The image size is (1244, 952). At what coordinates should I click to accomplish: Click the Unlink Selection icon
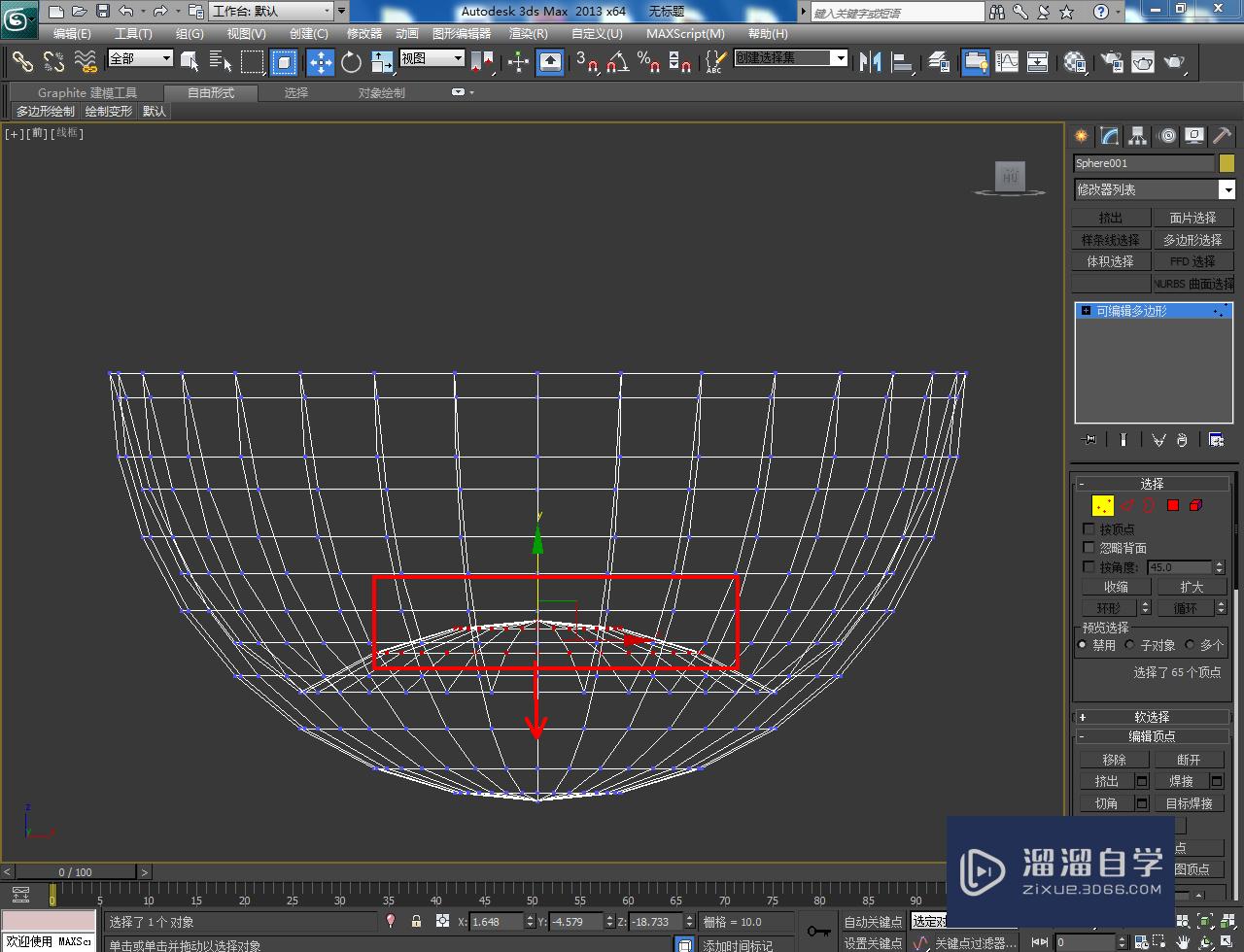(x=54, y=61)
